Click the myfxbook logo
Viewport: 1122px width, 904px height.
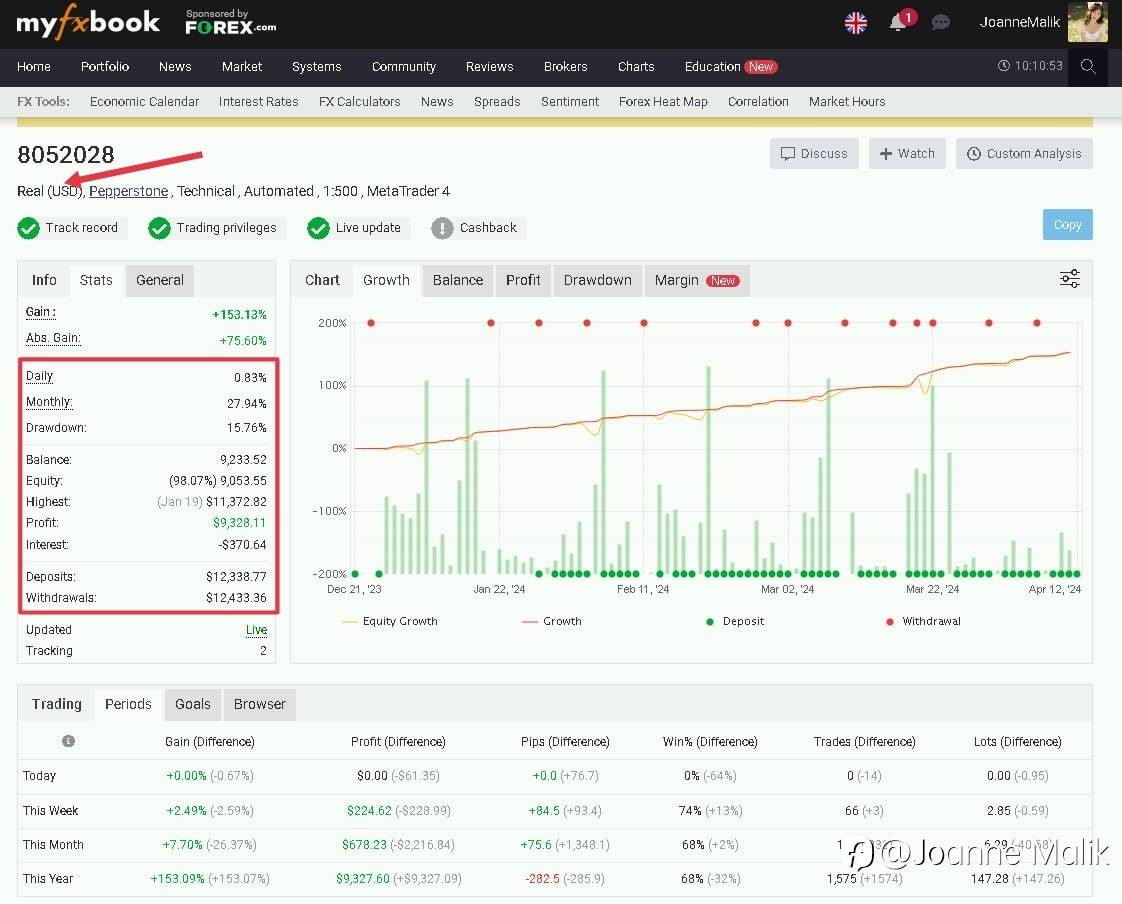[x=88, y=23]
